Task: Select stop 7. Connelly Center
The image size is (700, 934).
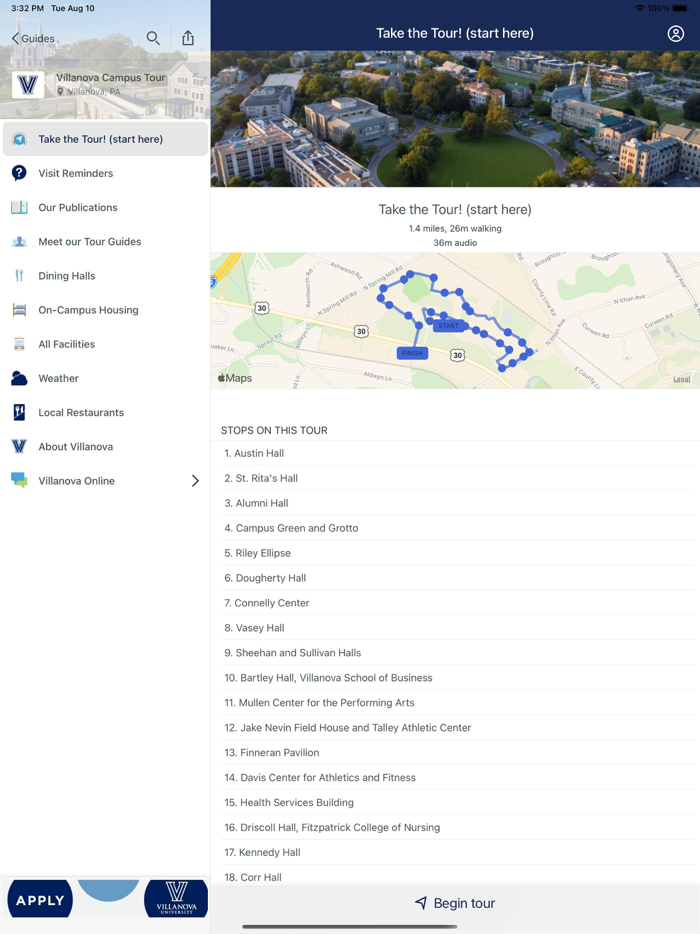Action: pos(458,603)
